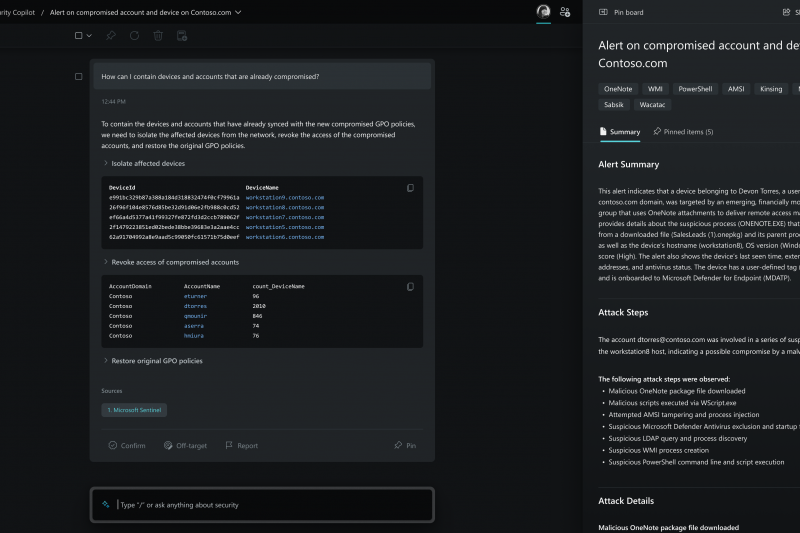
Task: Mark the response as Off-target
Action: [185, 445]
